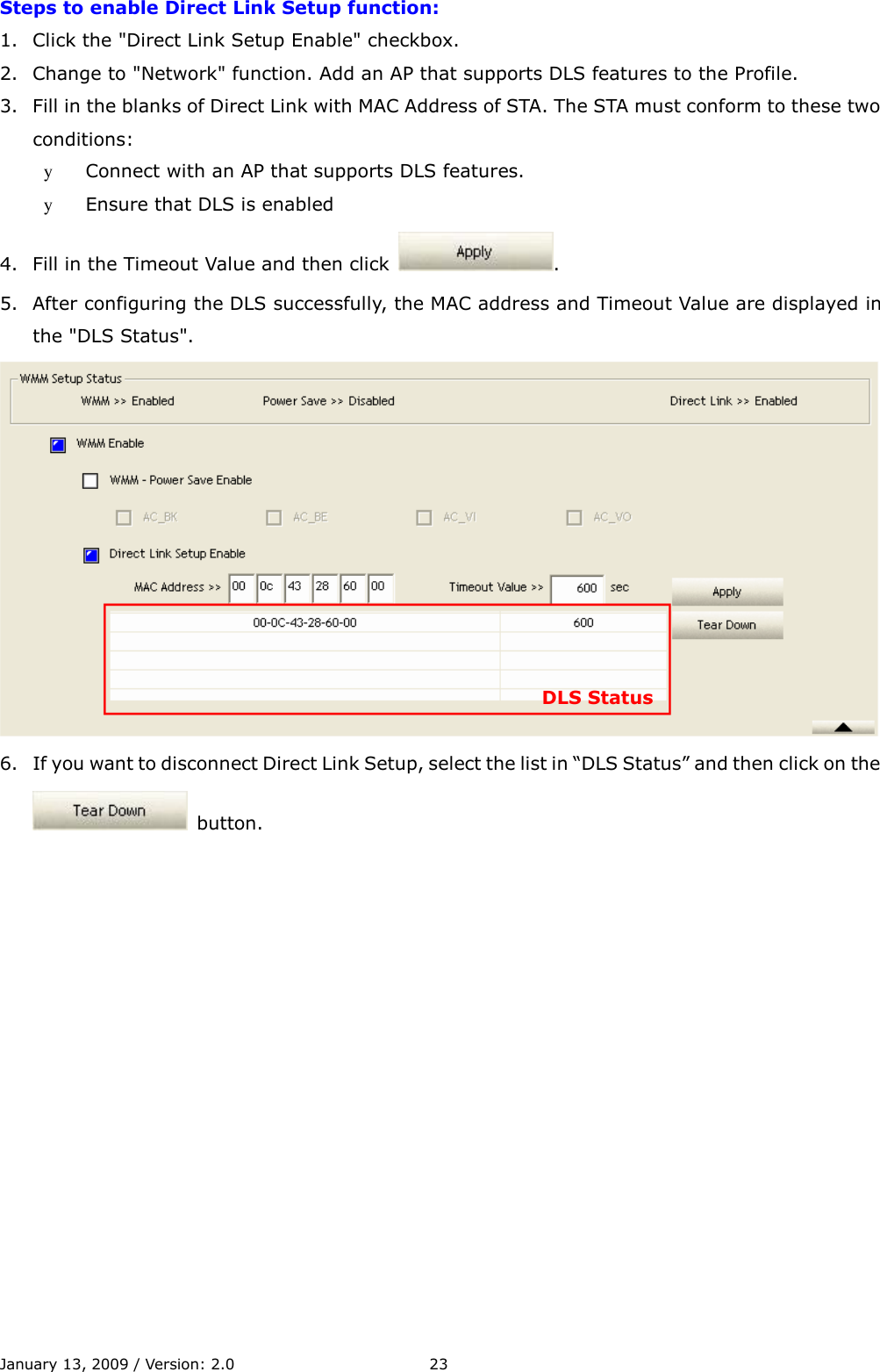Click Apply button image in step 4

click(x=476, y=252)
